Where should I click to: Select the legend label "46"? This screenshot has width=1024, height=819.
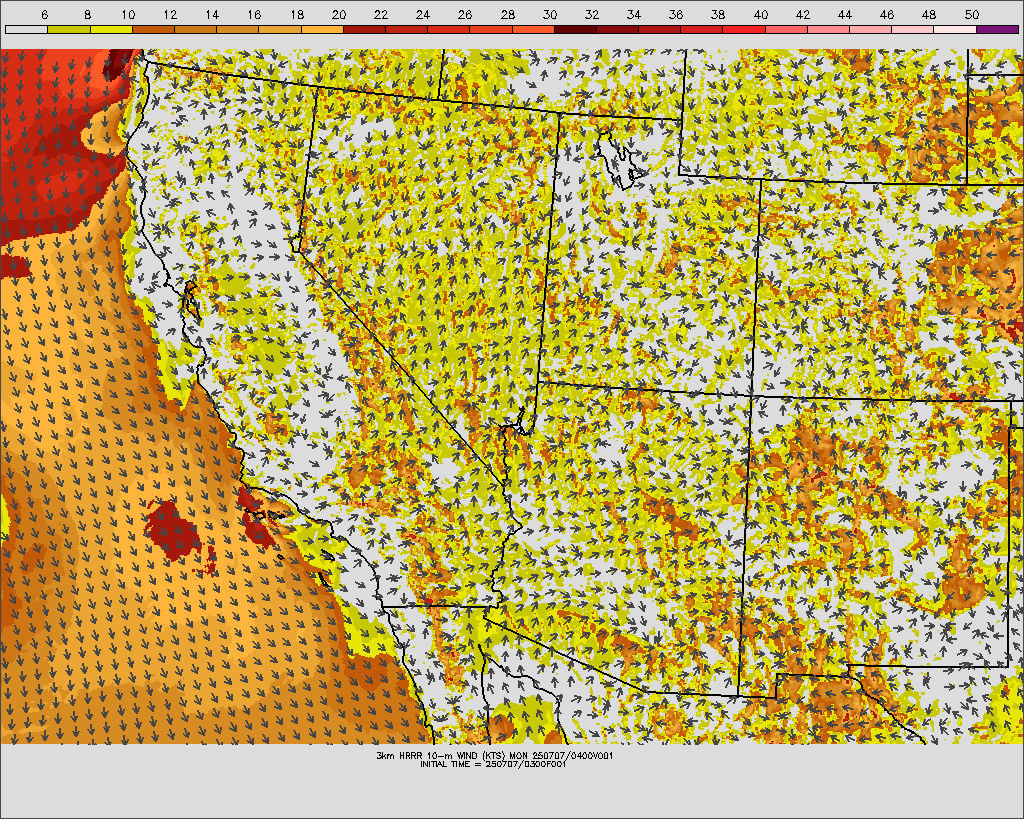[x=887, y=14]
